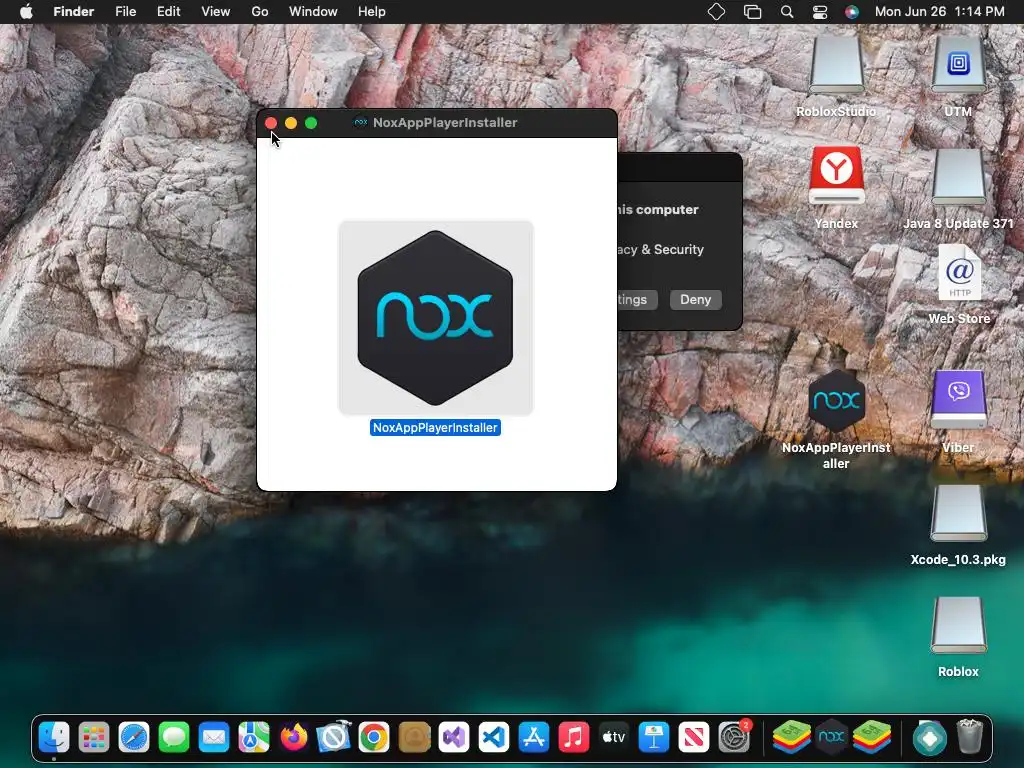
Task: Open the Go menu
Action: [x=260, y=12]
